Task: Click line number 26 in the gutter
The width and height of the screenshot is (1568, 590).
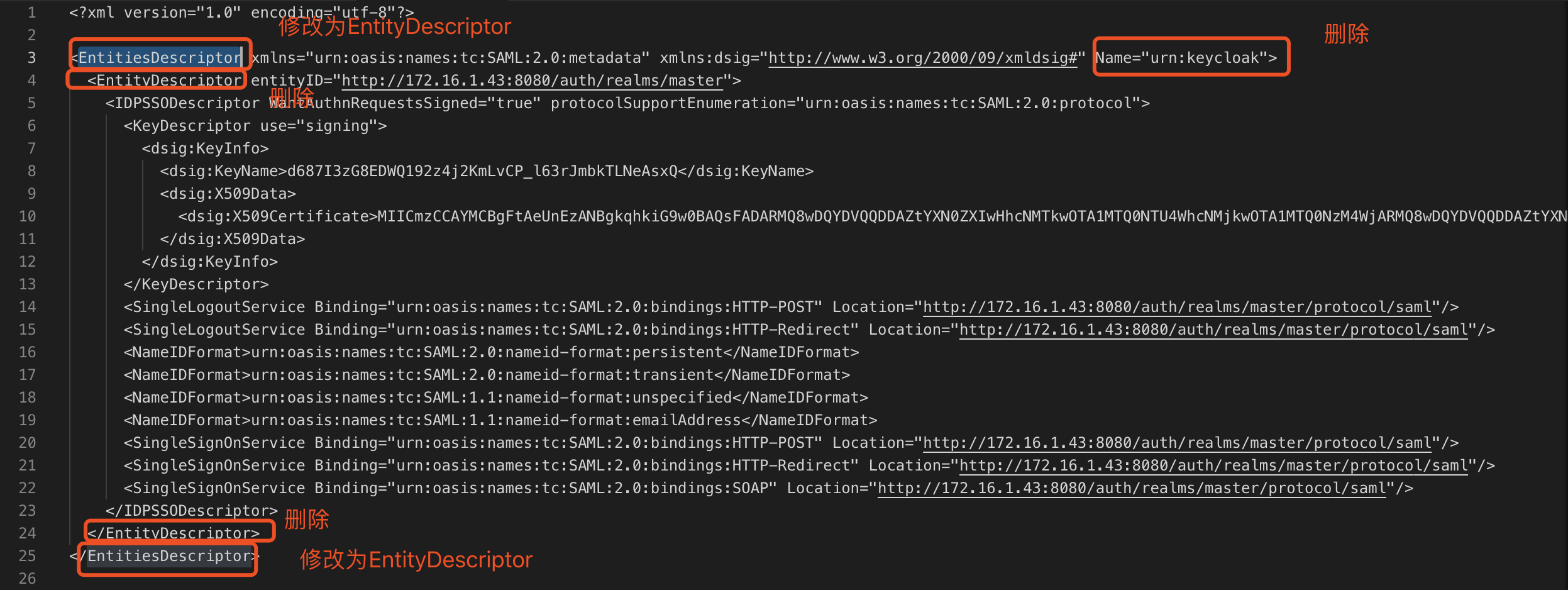Action: point(27,579)
